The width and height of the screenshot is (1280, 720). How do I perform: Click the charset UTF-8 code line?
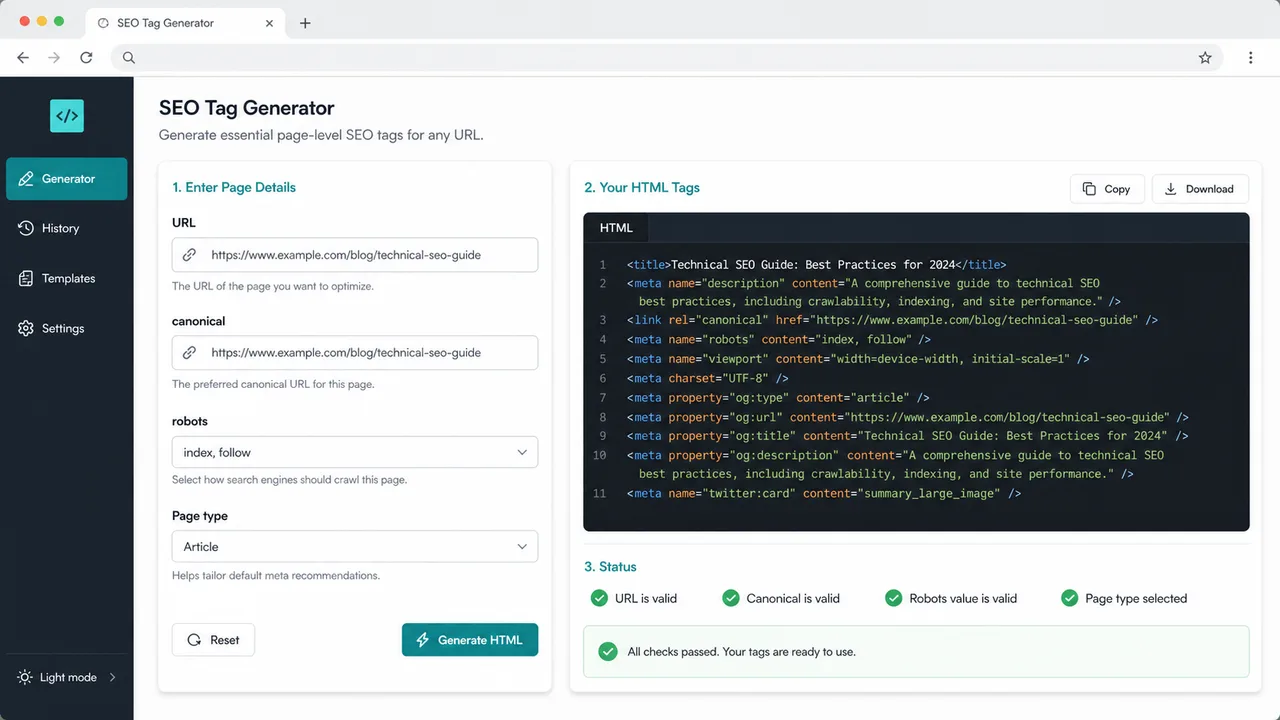(708, 379)
